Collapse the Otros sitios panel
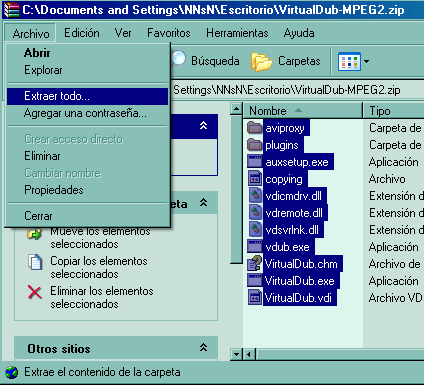 click(x=203, y=348)
